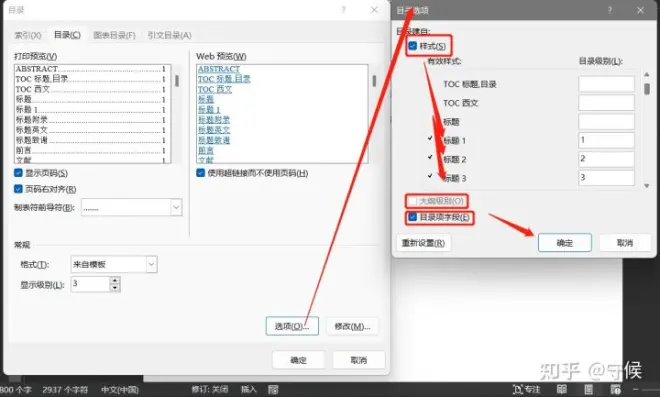Click 重新设置(R) button

pos(423,243)
